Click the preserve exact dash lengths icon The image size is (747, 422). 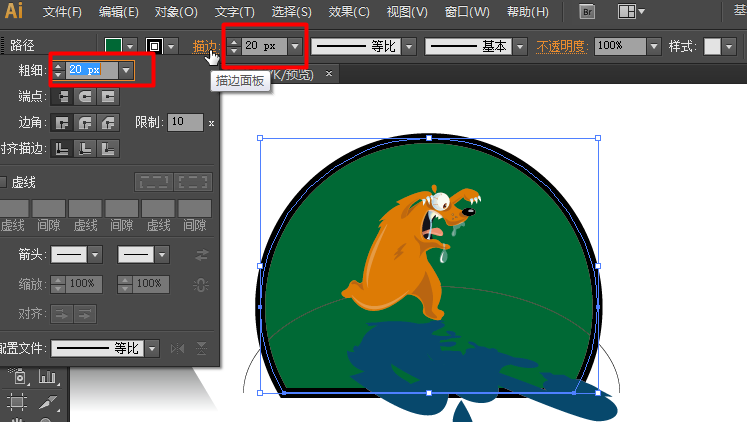[x=154, y=182]
